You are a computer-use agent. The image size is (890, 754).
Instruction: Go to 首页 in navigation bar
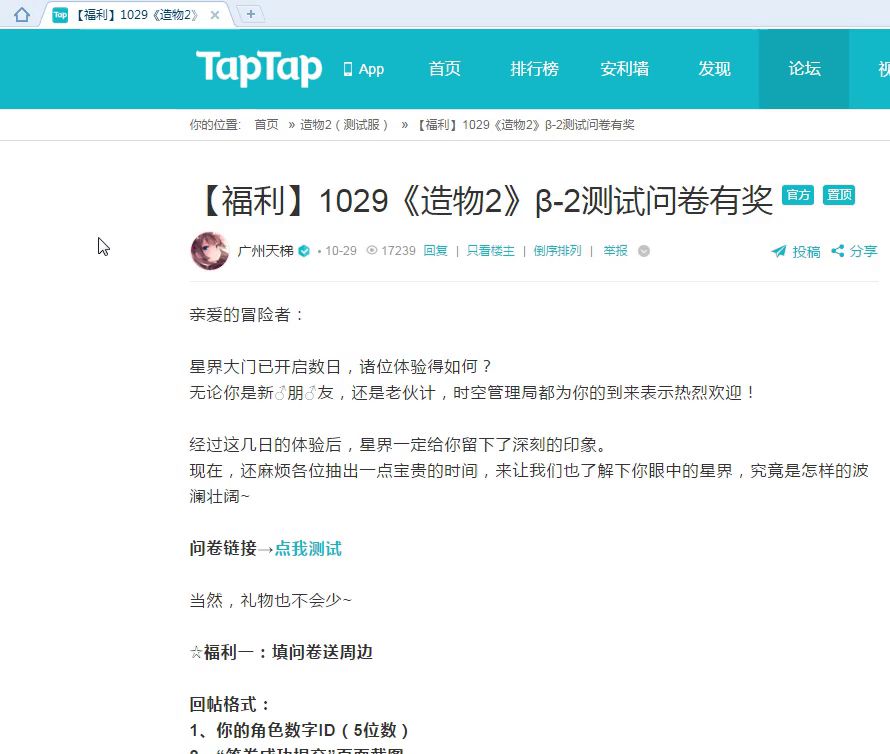coord(445,69)
